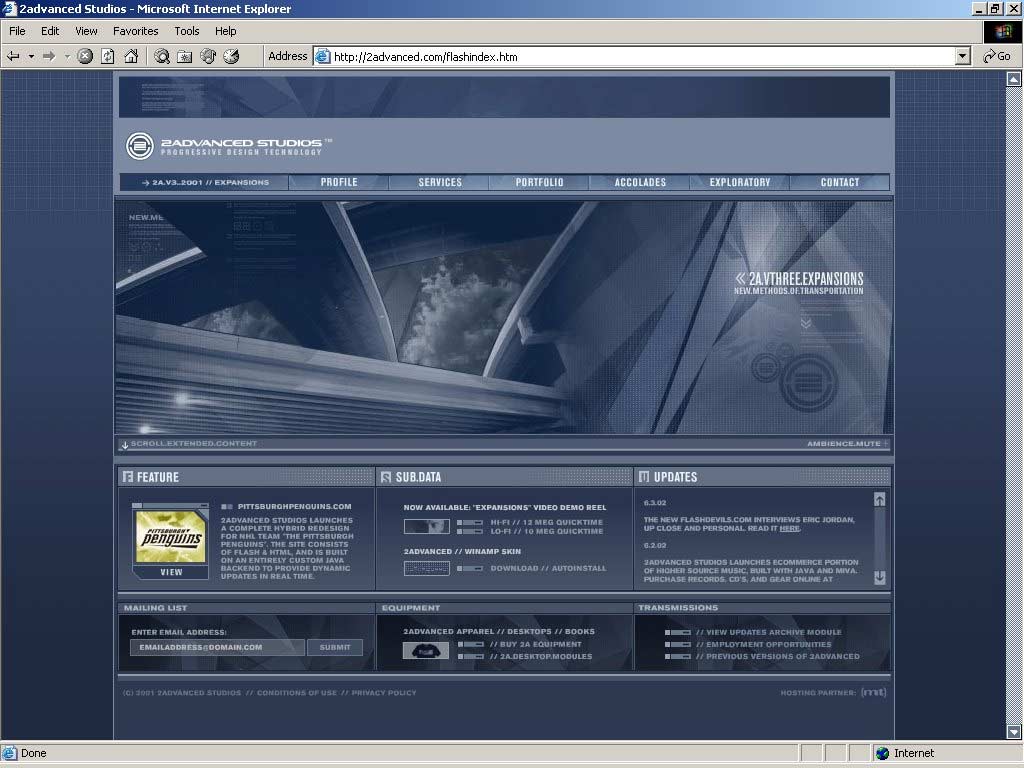
Task: Mute ambience via the Ambience.Mute toggle
Action: (x=846, y=443)
